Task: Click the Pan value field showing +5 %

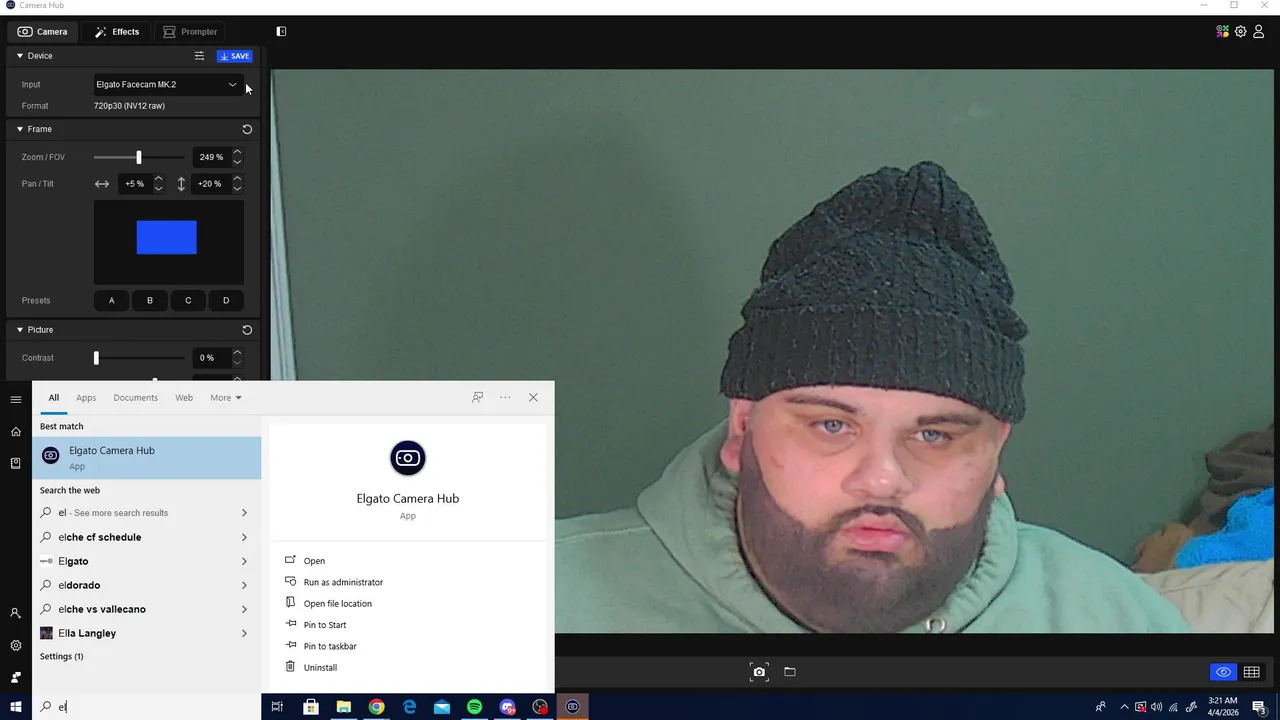Action: click(x=134, y=184)
